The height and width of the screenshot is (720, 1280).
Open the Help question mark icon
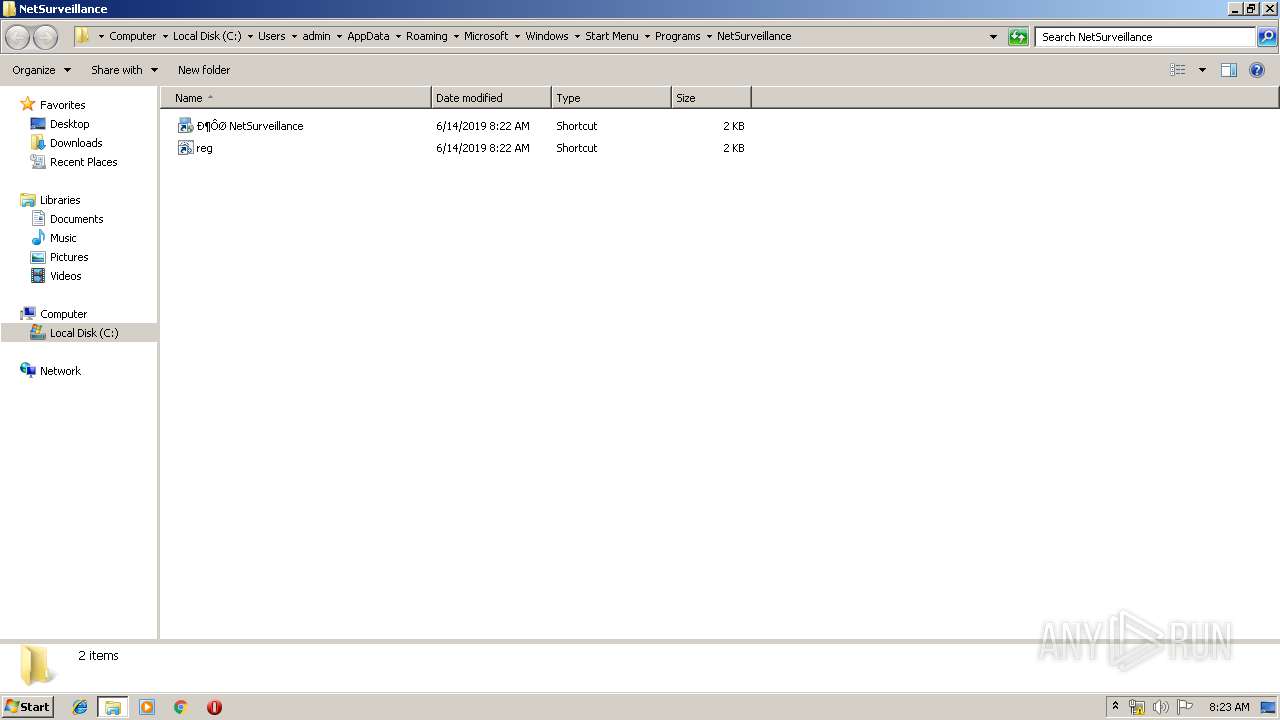tap(1257, 70)
